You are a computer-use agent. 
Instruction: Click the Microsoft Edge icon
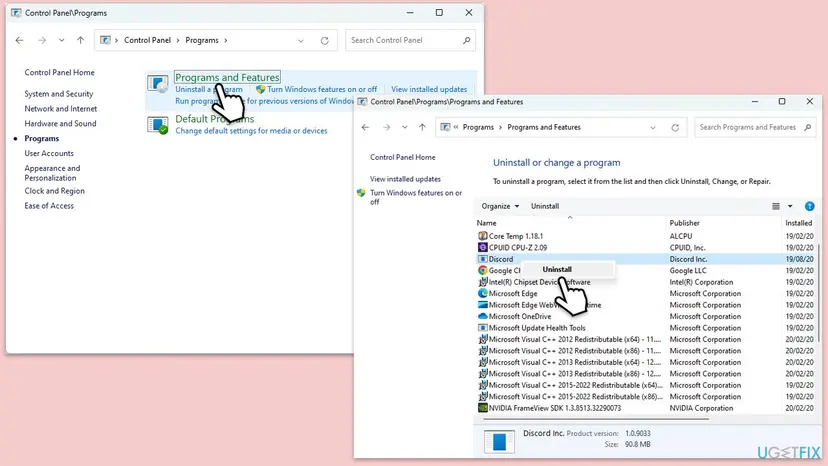pyautogui.click(x=482, y=293)
